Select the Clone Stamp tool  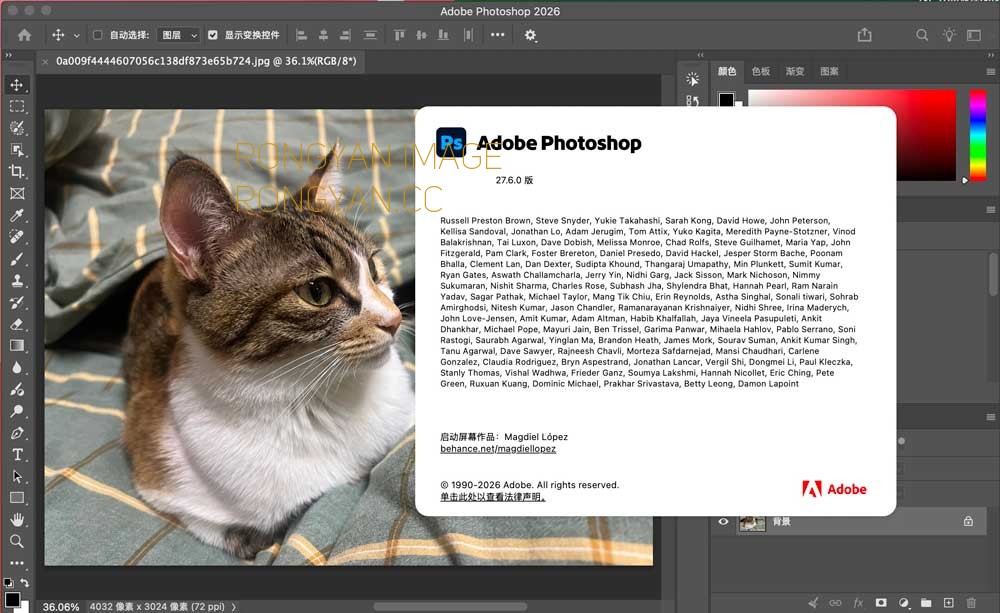17,280
